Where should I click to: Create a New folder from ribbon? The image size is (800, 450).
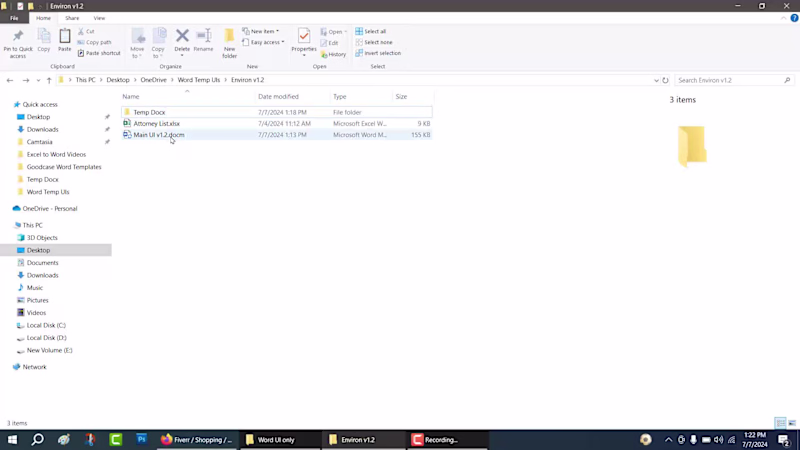coord(230,43)
